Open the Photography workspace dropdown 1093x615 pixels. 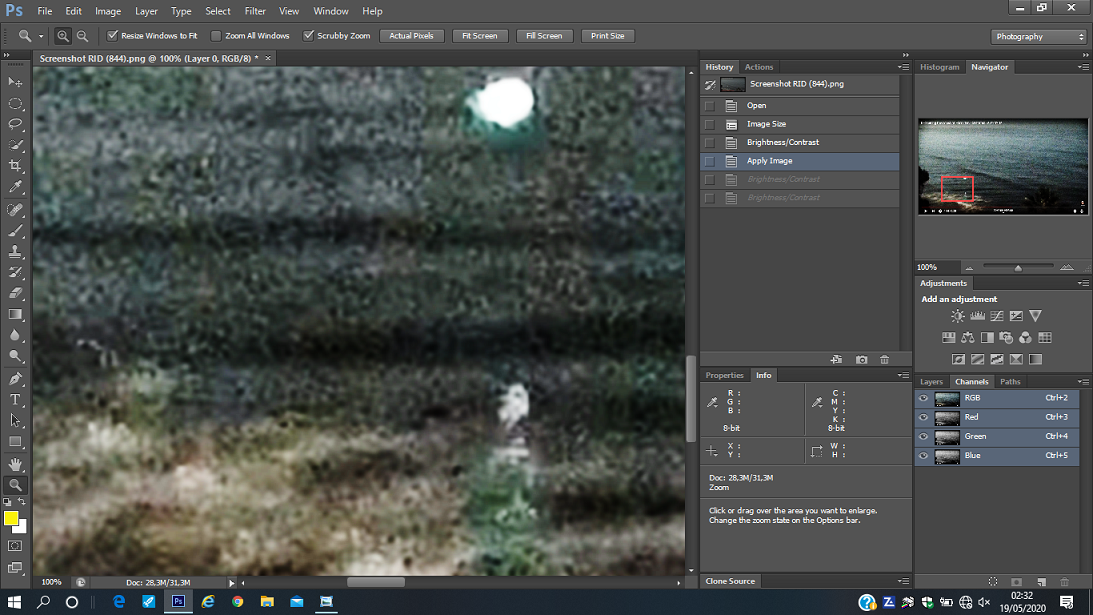pyautogui.click(x=1039, y=36)
